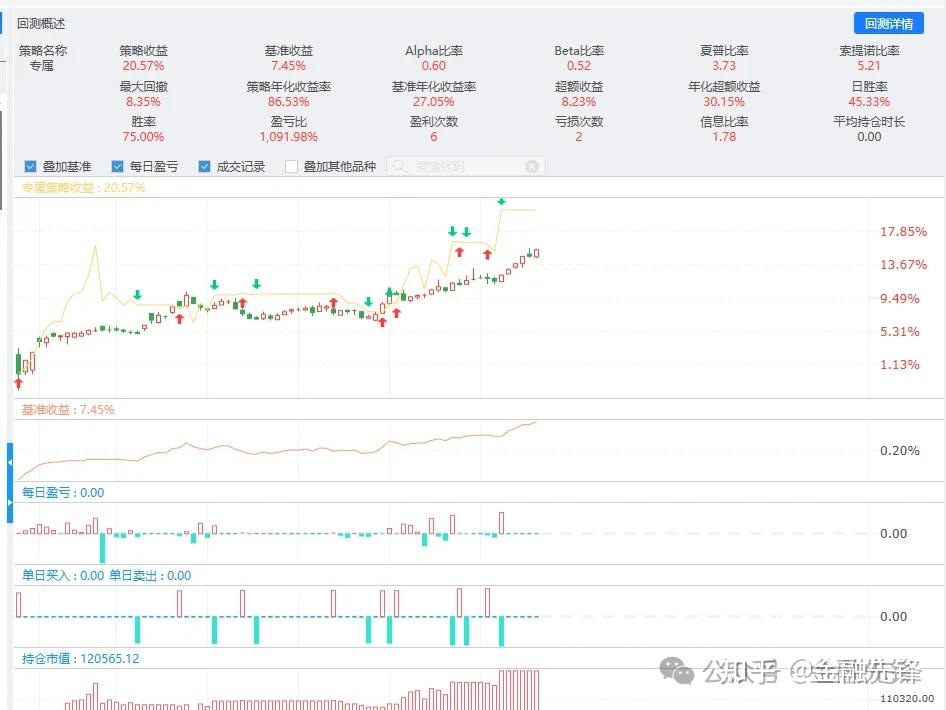This screenshot has width=946, height=710.
Task: Click the 基准收益 7.45% section label
Action: click(65, 409)
